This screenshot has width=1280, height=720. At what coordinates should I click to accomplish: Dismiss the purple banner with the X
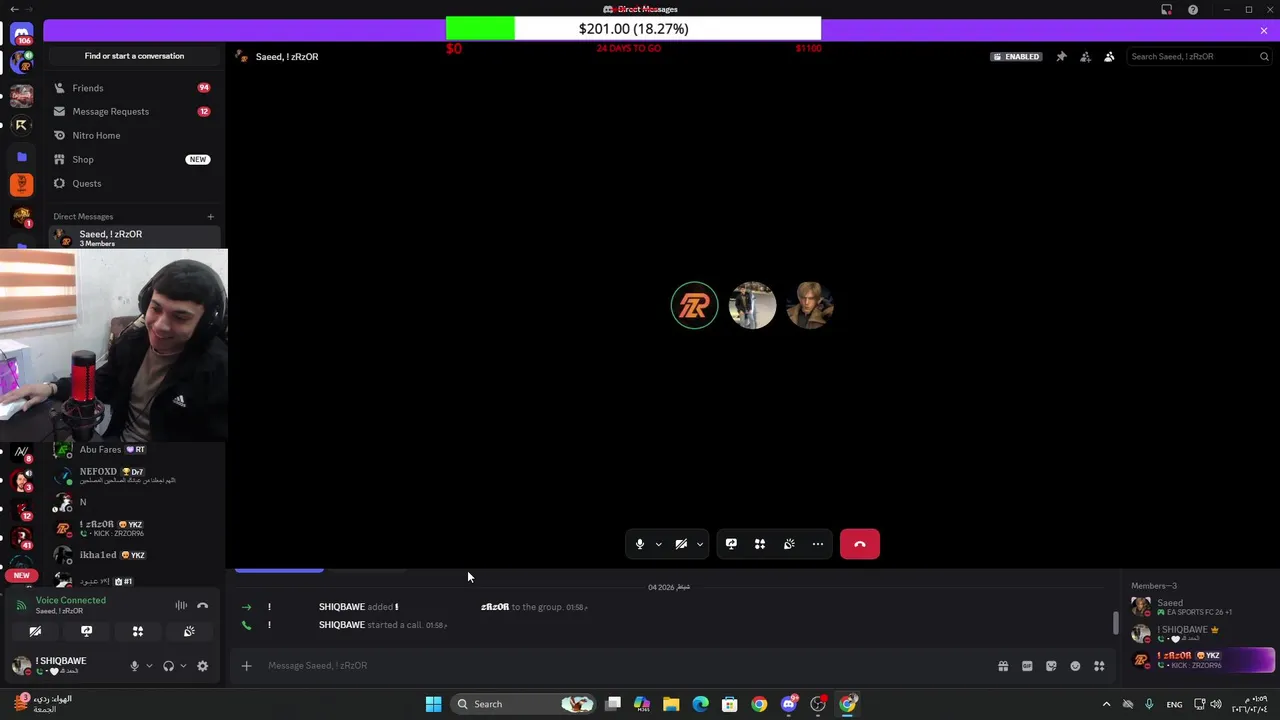[x=1264, y=31]
